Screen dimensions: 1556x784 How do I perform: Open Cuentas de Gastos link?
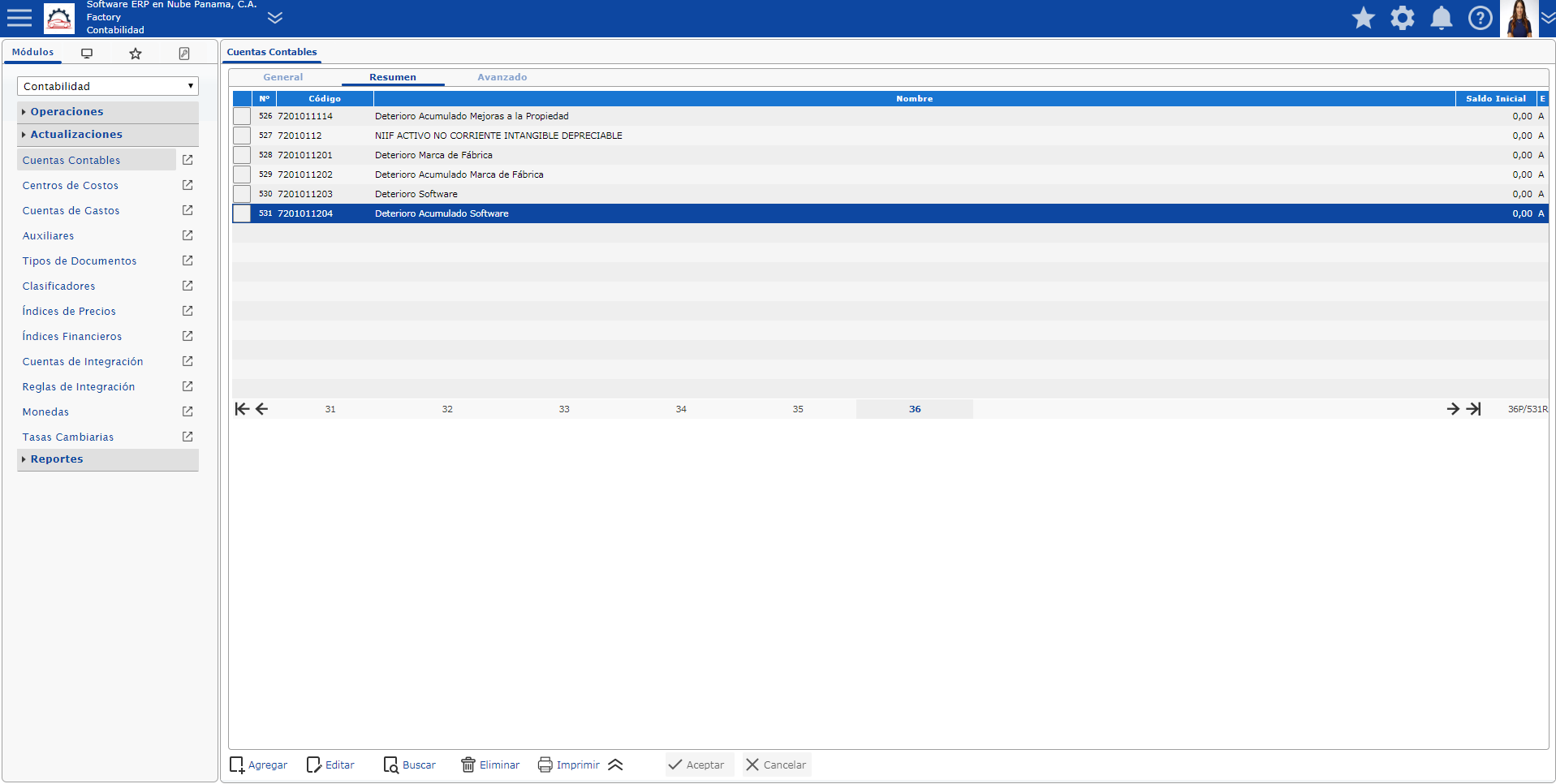[71, 211]
